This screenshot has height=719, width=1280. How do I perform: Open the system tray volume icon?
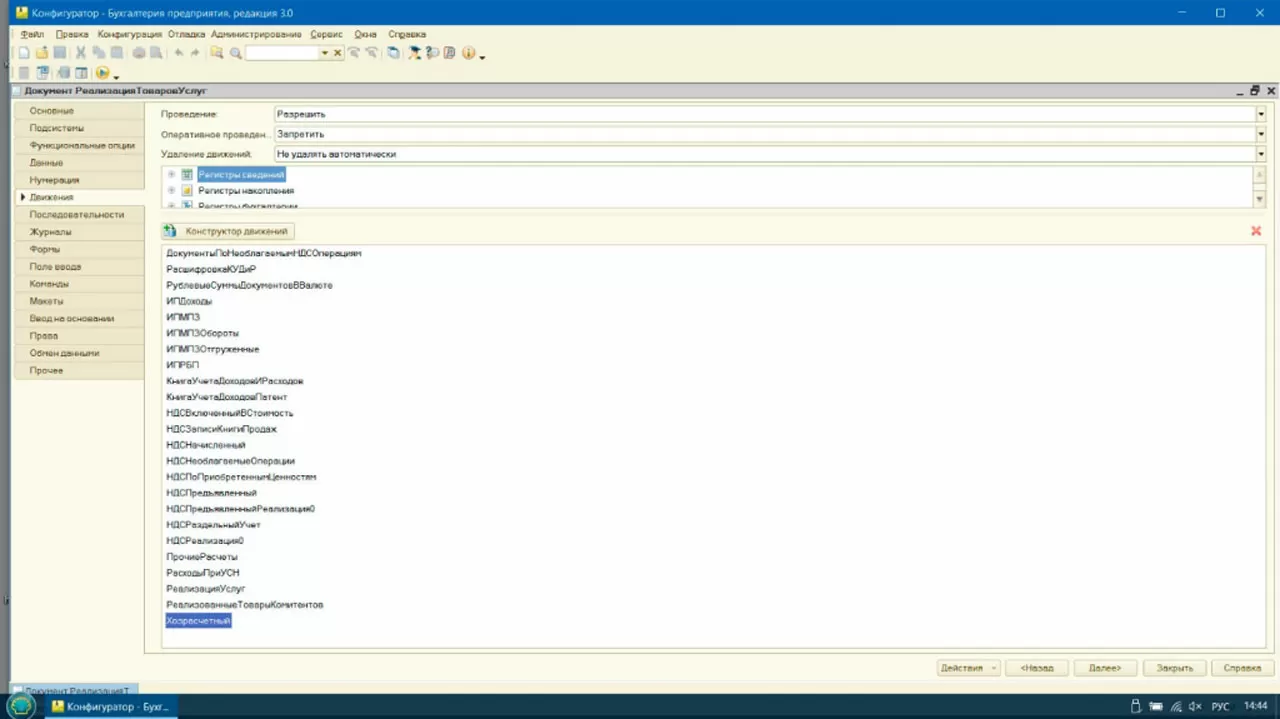pyautogui.click(x=1195, y=706)
